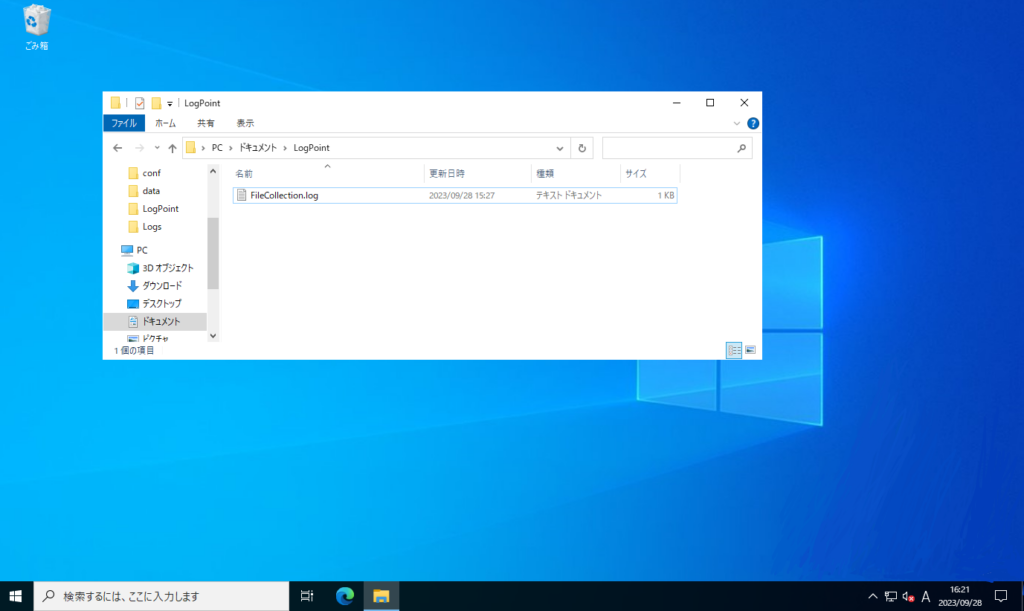Expand the ribbon using the chevron
This screenshot has width=1024, height=611.
tap(737, 123)
